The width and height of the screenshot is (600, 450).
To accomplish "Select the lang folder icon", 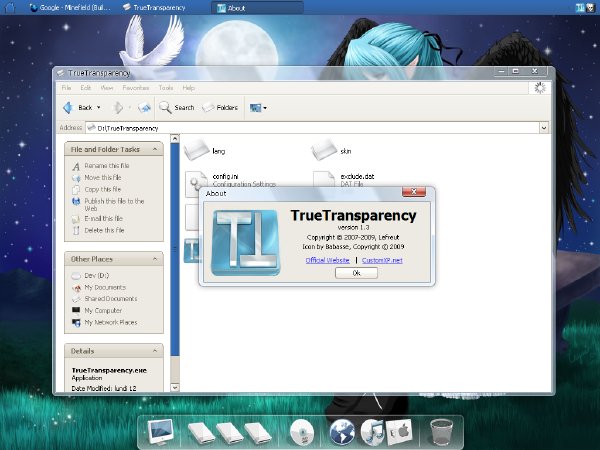I will point(197,150).
